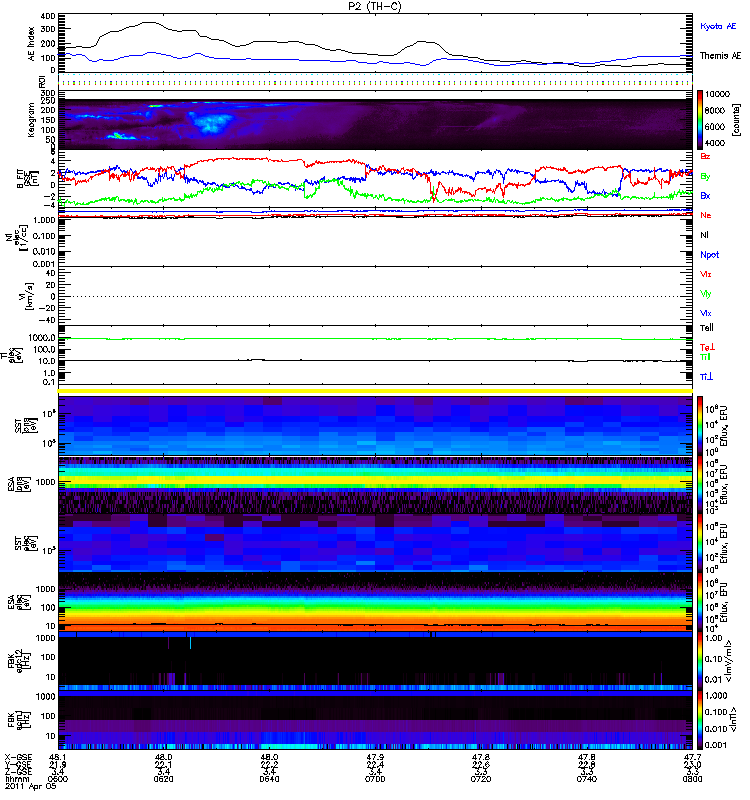Click the "10000" color bar tick value
Image resolution: width=750 pixels, height=800 pixels.
coord(717,94)
